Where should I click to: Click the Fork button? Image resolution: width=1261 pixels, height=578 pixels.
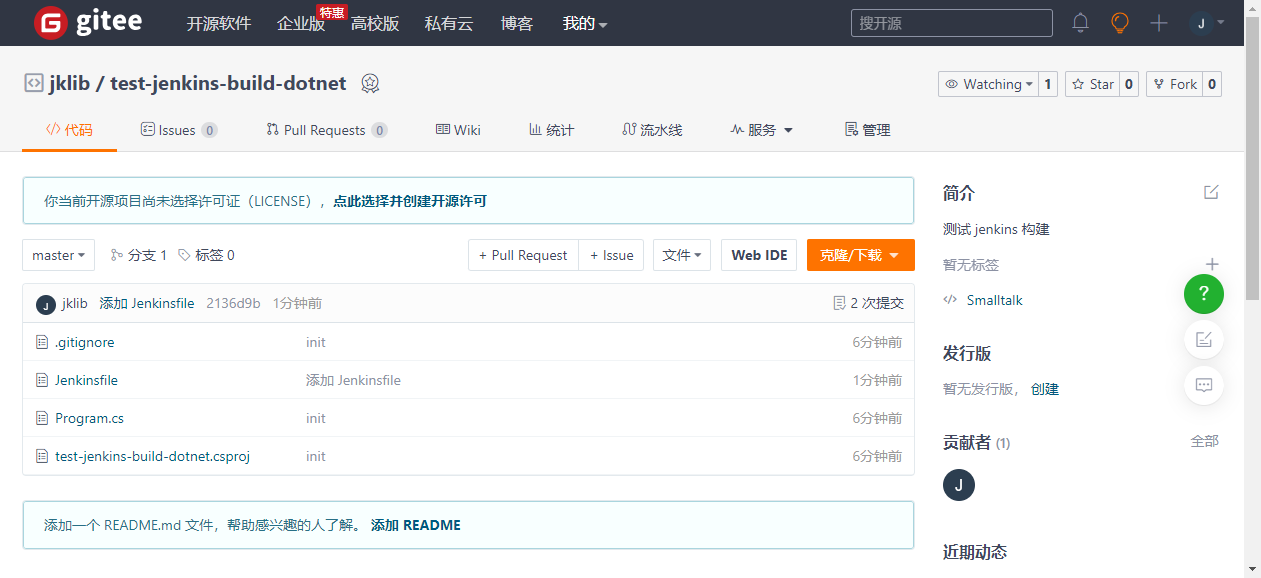coord(1174,84)
